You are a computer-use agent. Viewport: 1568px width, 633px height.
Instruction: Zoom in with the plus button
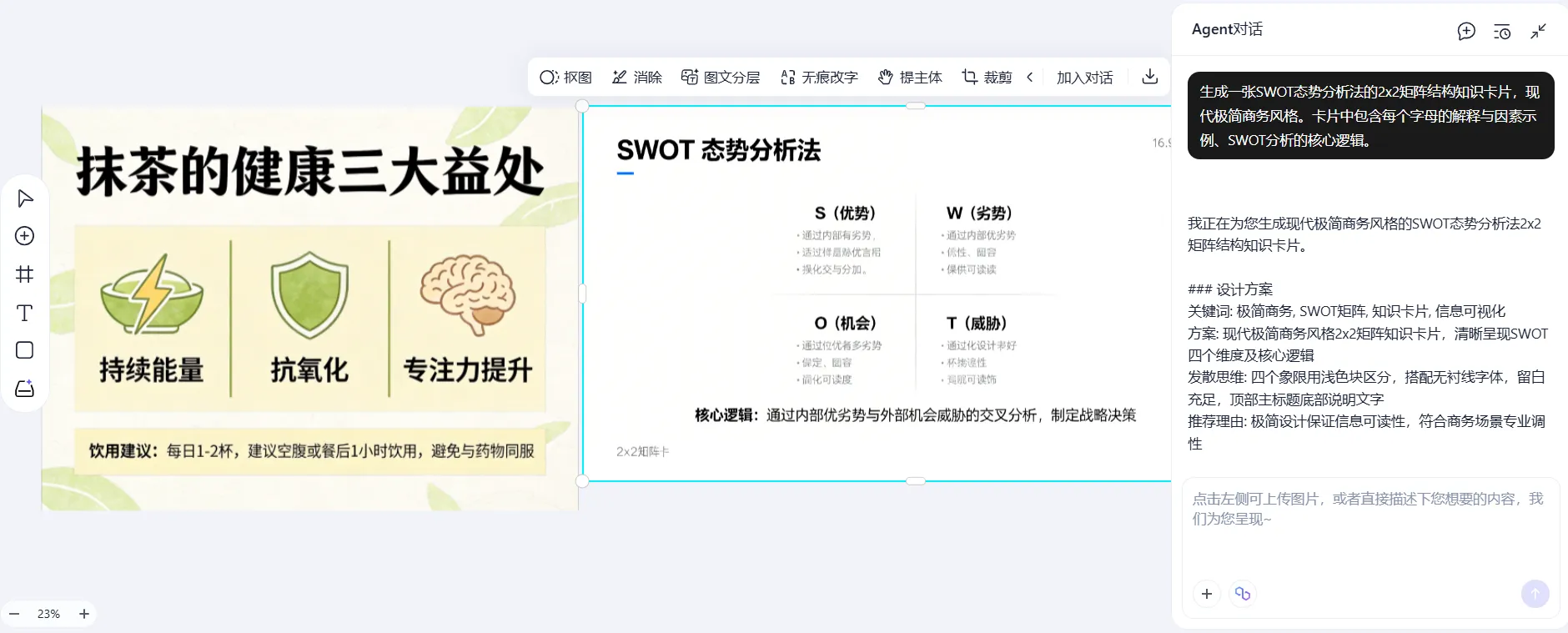point(84,614)
